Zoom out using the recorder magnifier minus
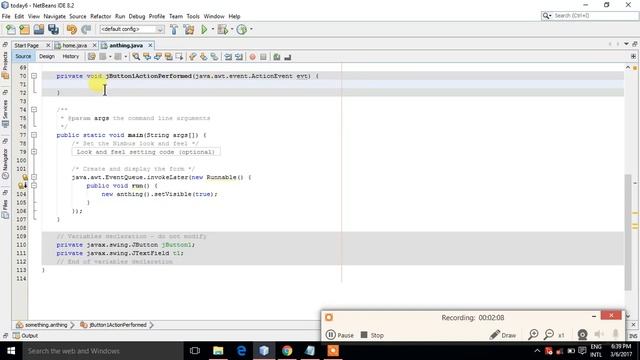 (549, 335)
